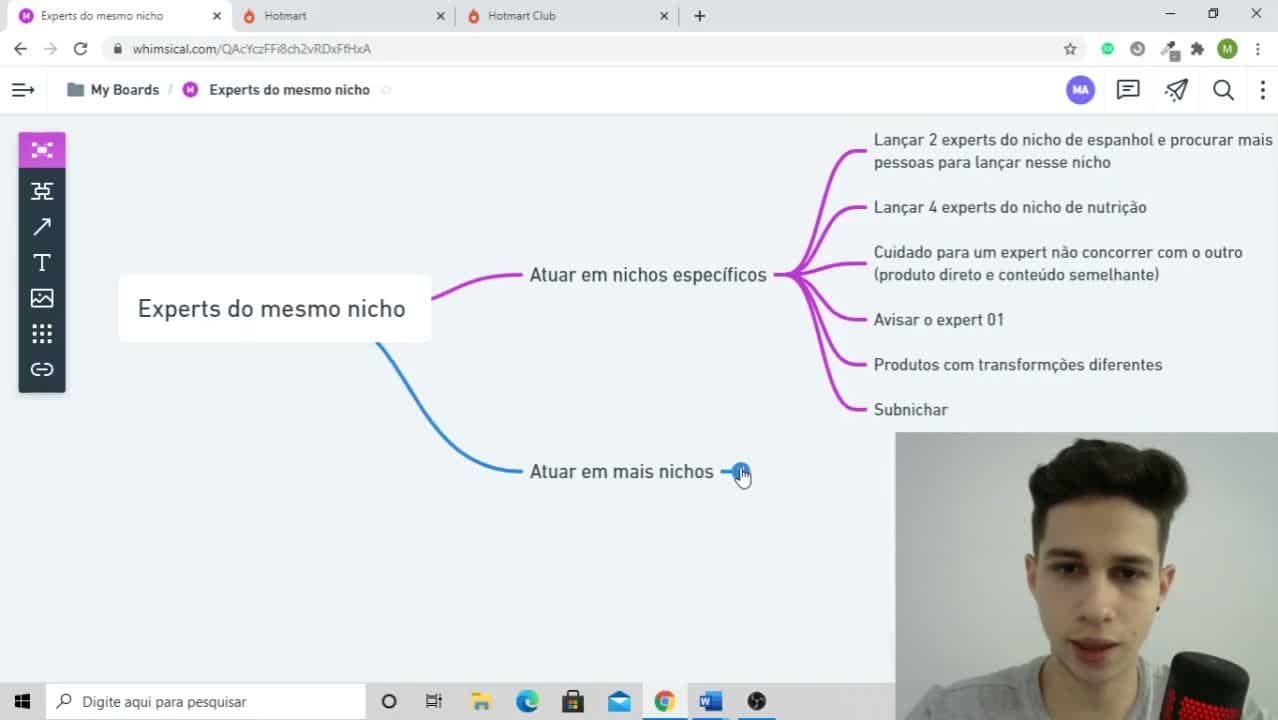Viewport: 1278px width, 720px height.
Task: Select the Experts do mesmo nicho browser tab
Action: click(x=117, y=16)
